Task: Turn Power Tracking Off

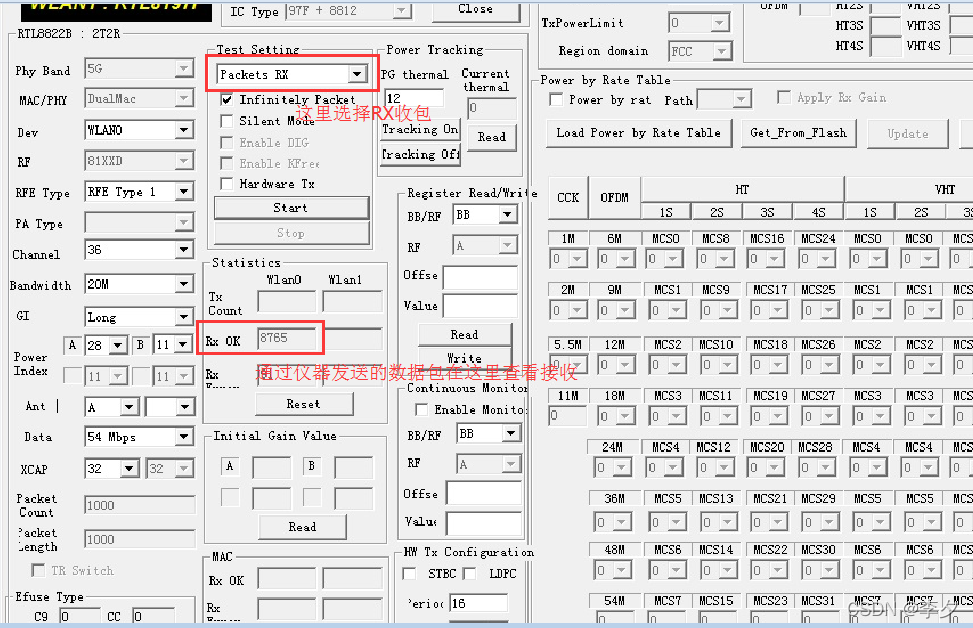Action: click(x=420, y=155)
